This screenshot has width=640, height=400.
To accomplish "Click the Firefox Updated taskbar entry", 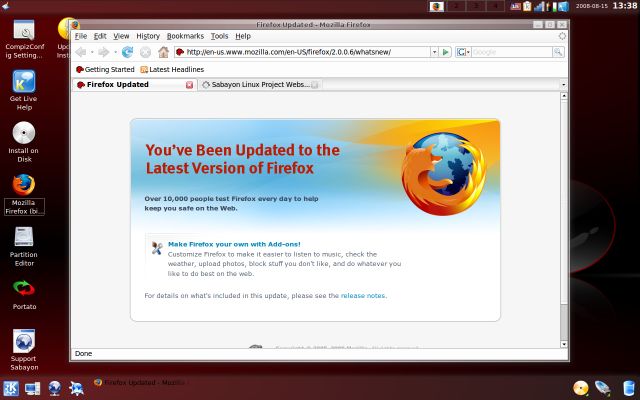I will click(x=140, y=382).
